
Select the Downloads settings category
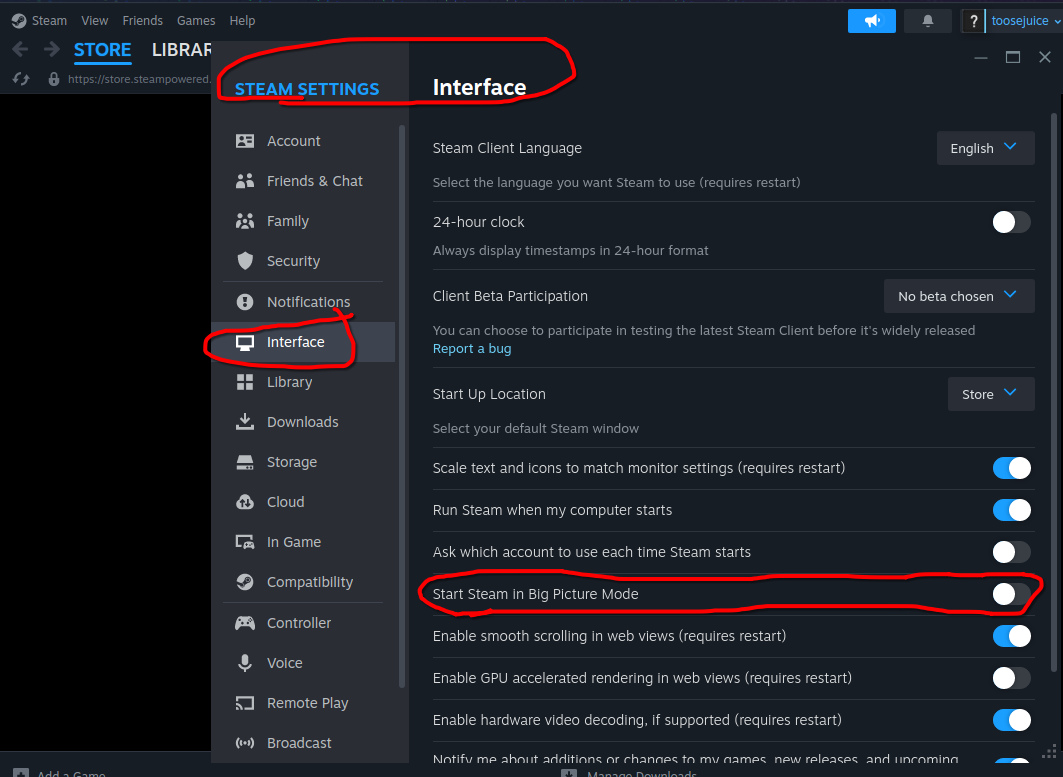303,422
